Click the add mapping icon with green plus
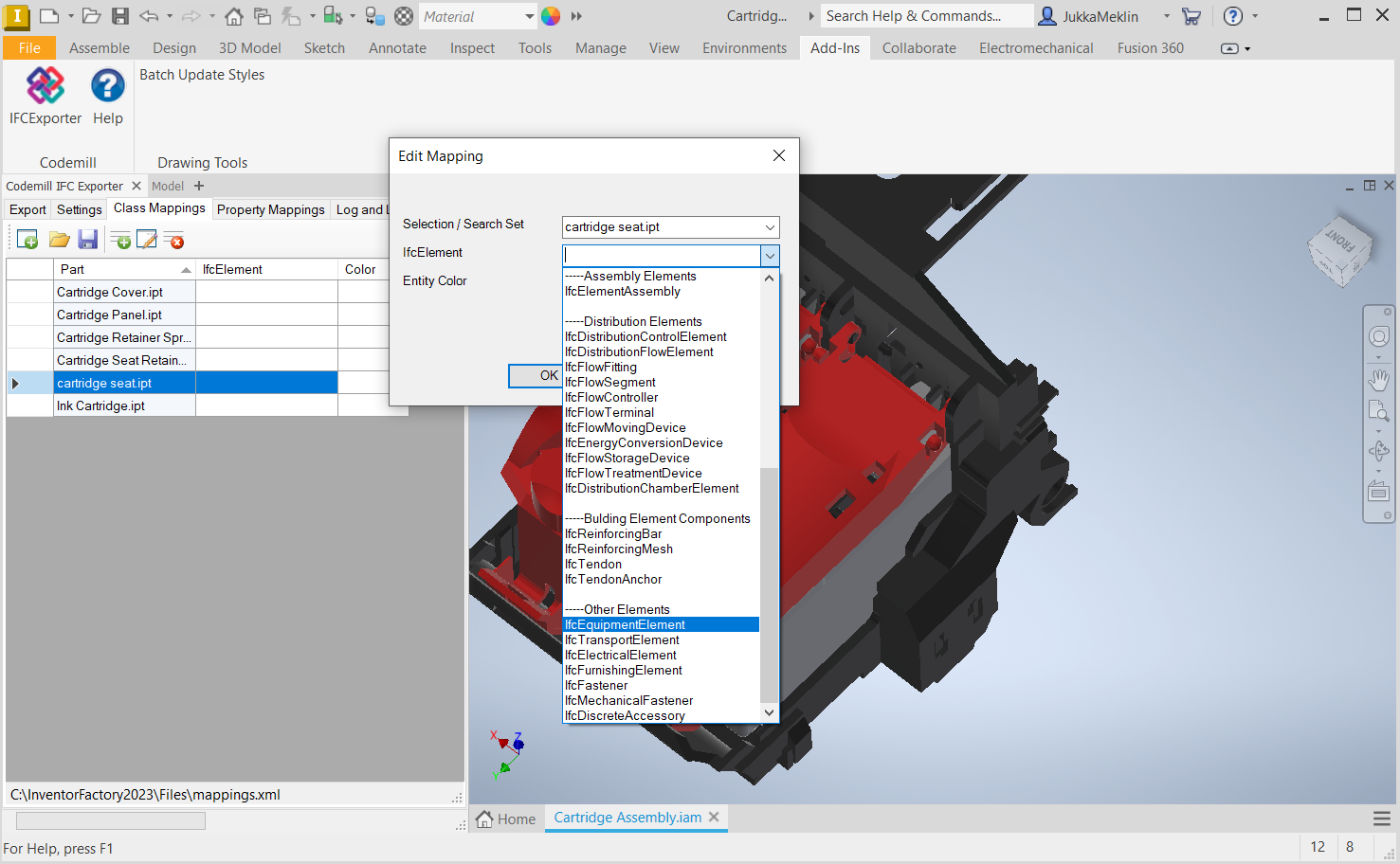The width and height of the screenshot is (1400, 864). (x=120, y=241)
